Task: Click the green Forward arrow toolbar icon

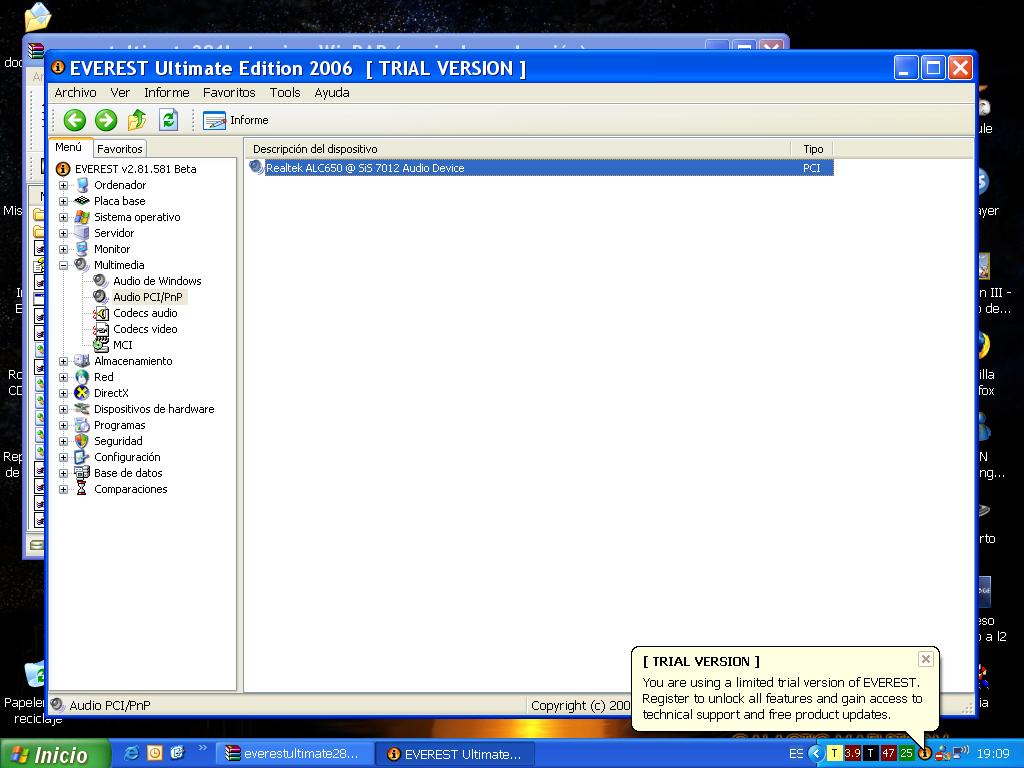Action: tap(106, 120)
